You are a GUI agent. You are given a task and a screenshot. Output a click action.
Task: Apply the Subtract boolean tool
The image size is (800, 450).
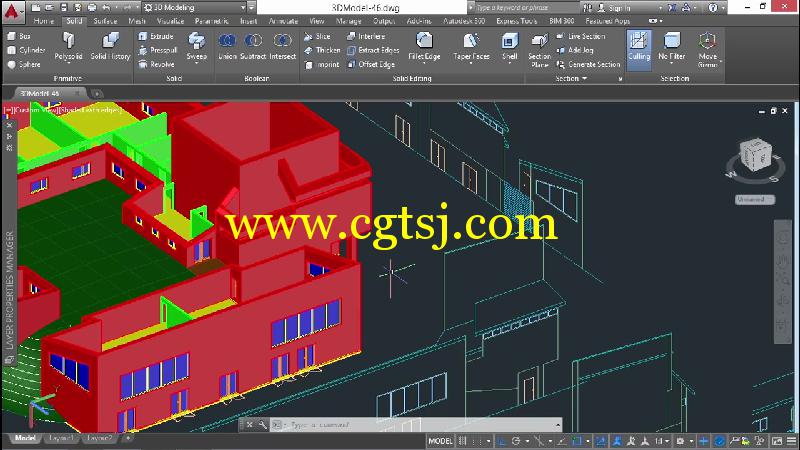pos(253,47)
